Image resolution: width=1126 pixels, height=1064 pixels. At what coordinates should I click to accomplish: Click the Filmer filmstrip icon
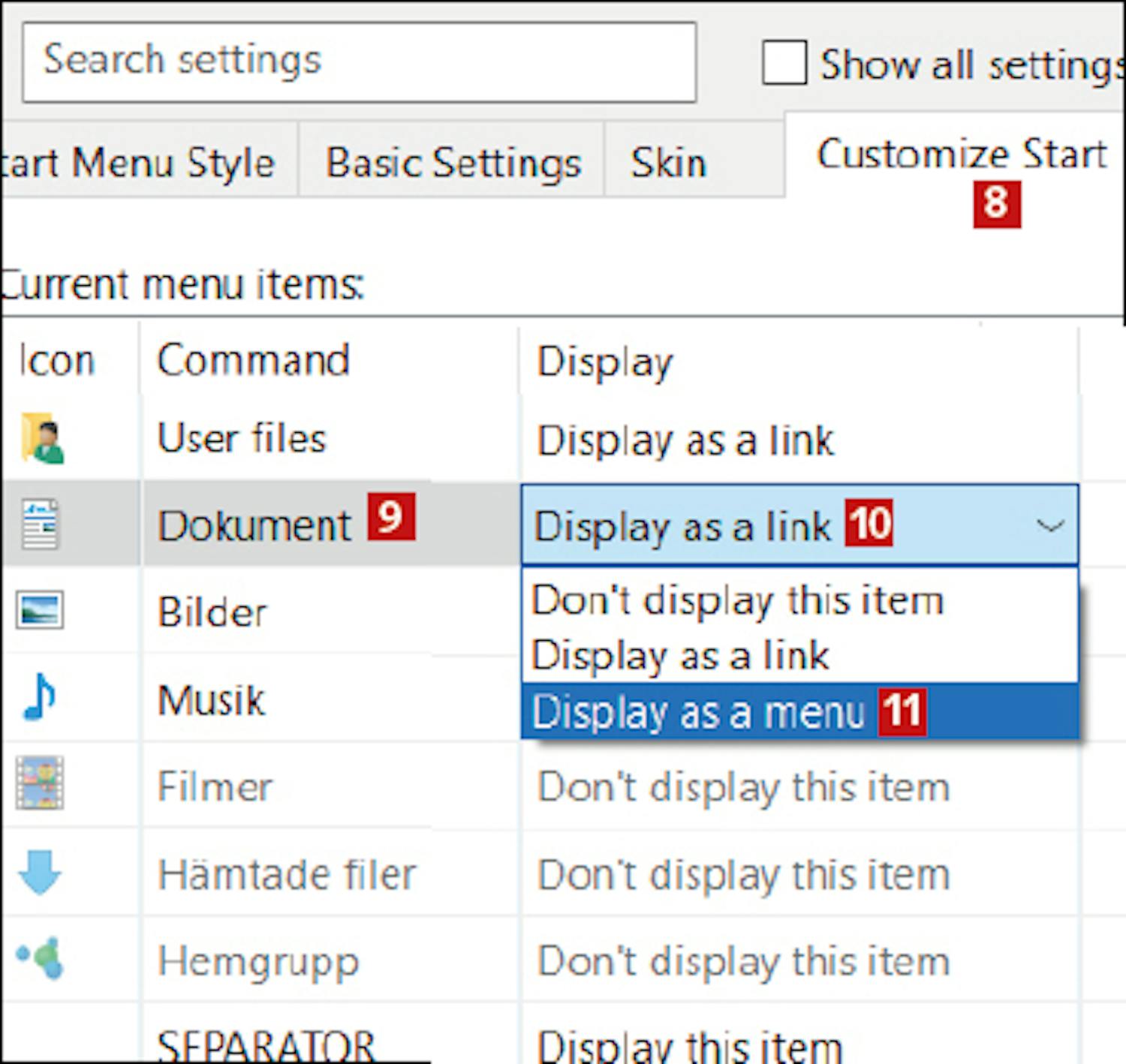40,785
